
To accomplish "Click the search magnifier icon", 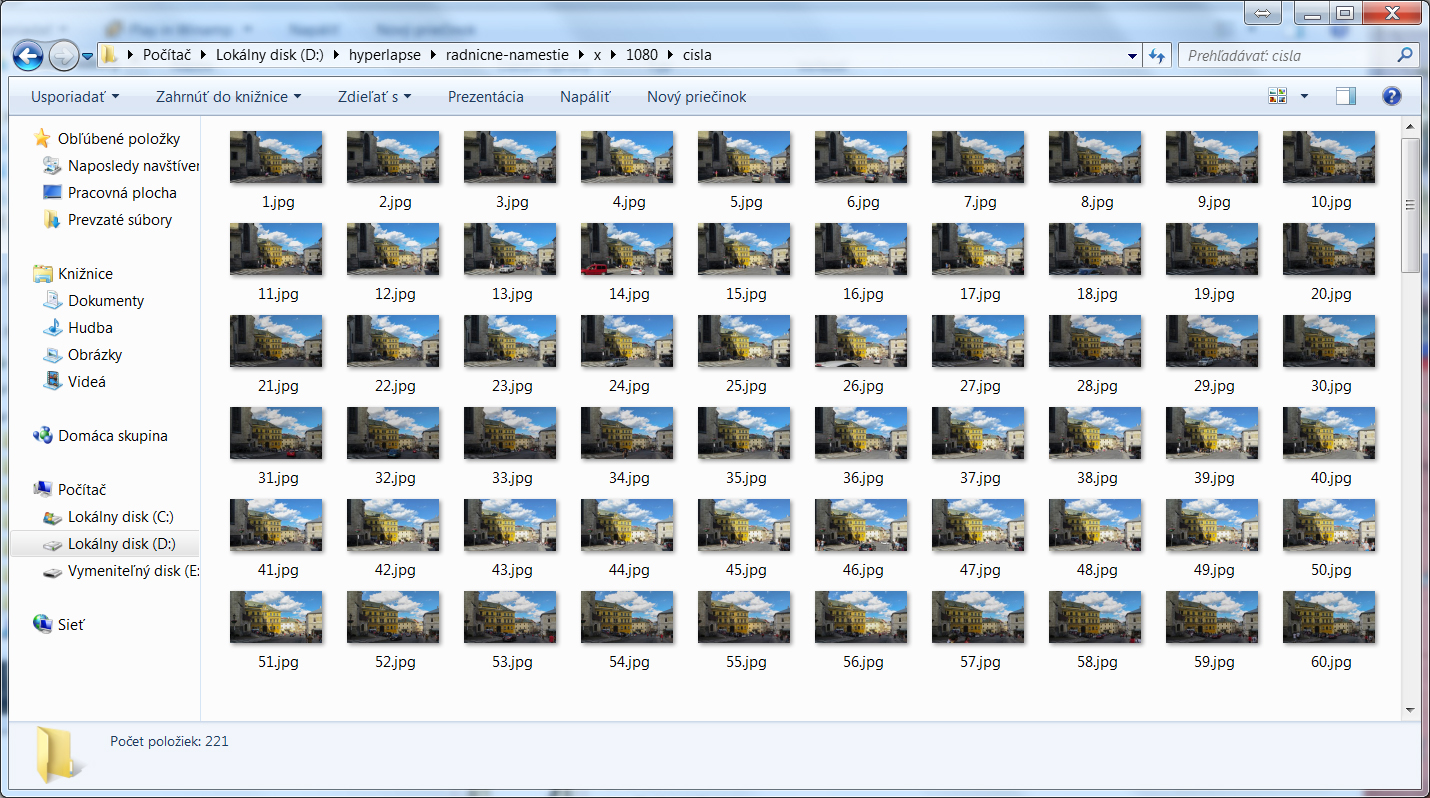I will (x=1405, y=55).
